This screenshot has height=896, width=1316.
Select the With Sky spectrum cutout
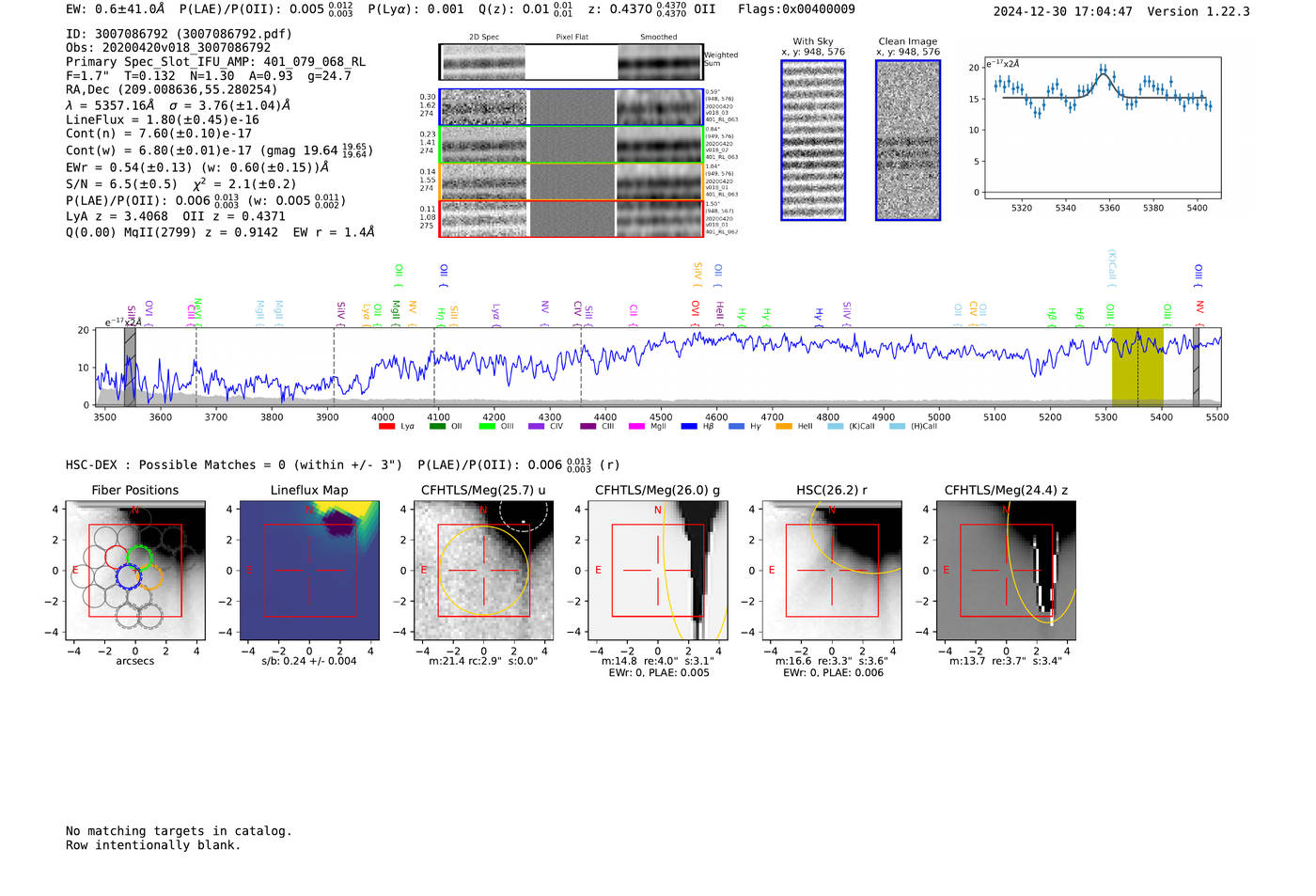(x=813, y=140)
